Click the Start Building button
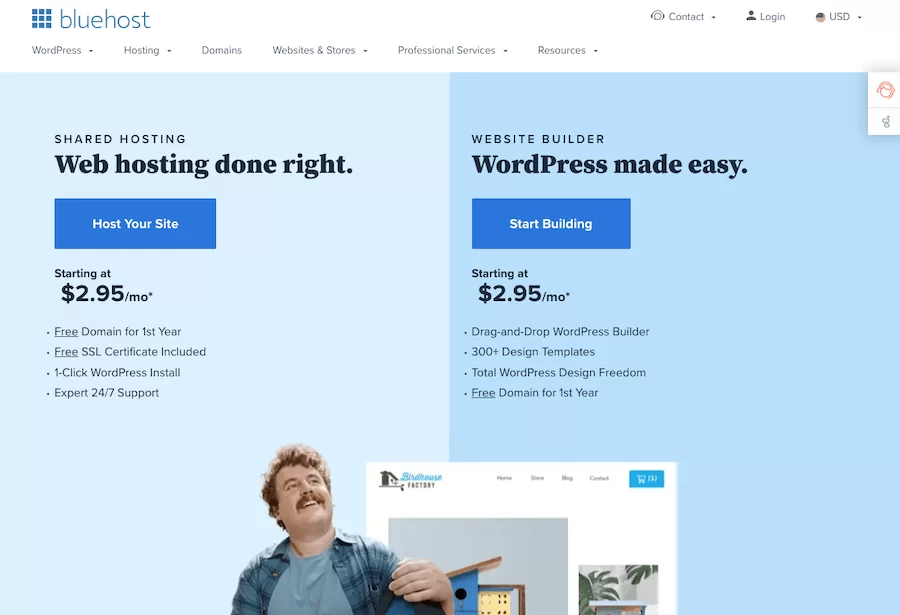The height and width of the screenshot is (615, 900). pos(551,223)
